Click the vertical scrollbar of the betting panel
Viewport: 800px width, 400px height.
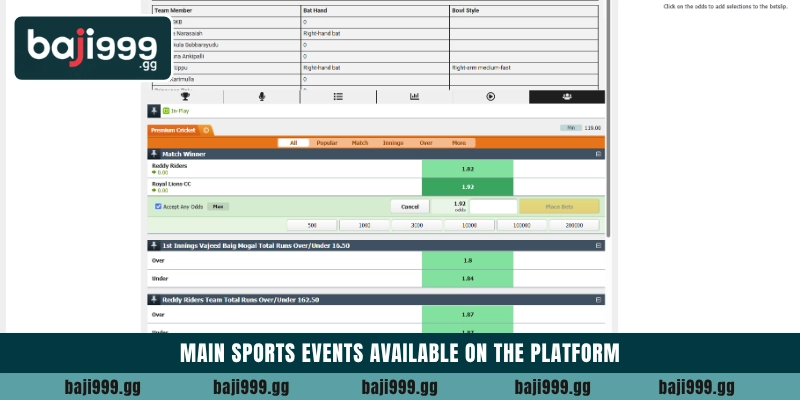point(609,117)
